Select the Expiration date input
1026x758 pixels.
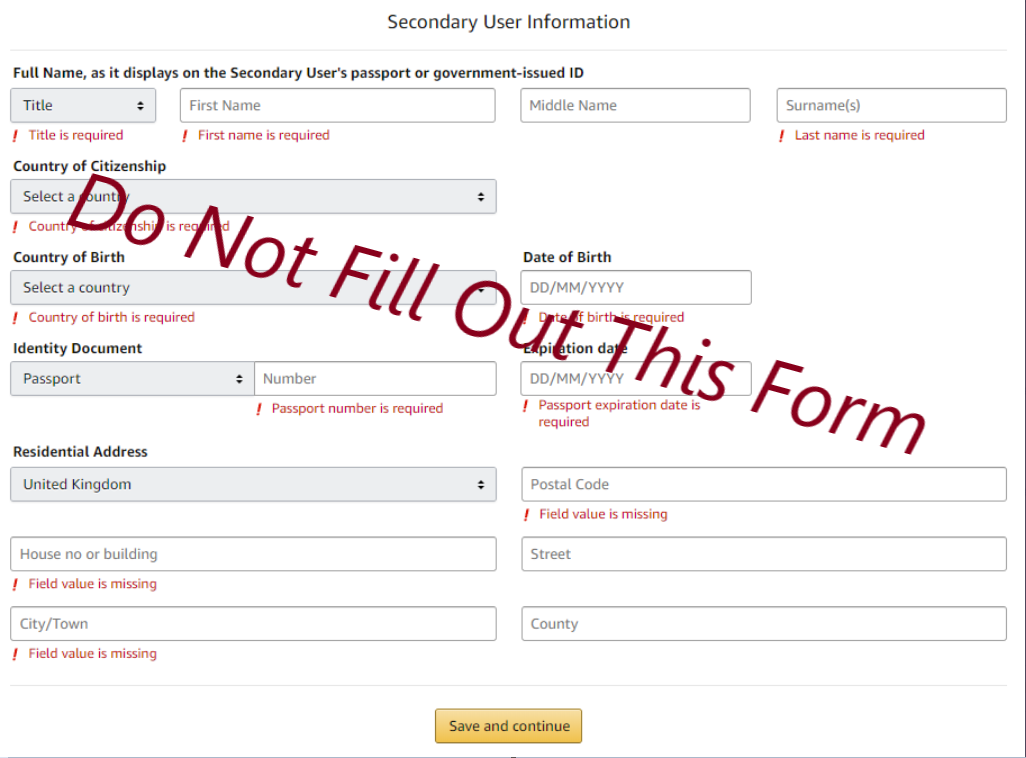636,379
